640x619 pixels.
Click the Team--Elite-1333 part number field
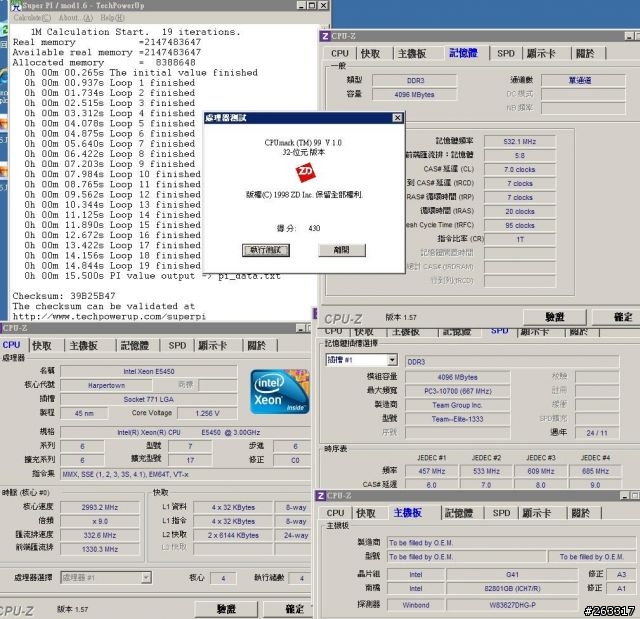[458, 419]
